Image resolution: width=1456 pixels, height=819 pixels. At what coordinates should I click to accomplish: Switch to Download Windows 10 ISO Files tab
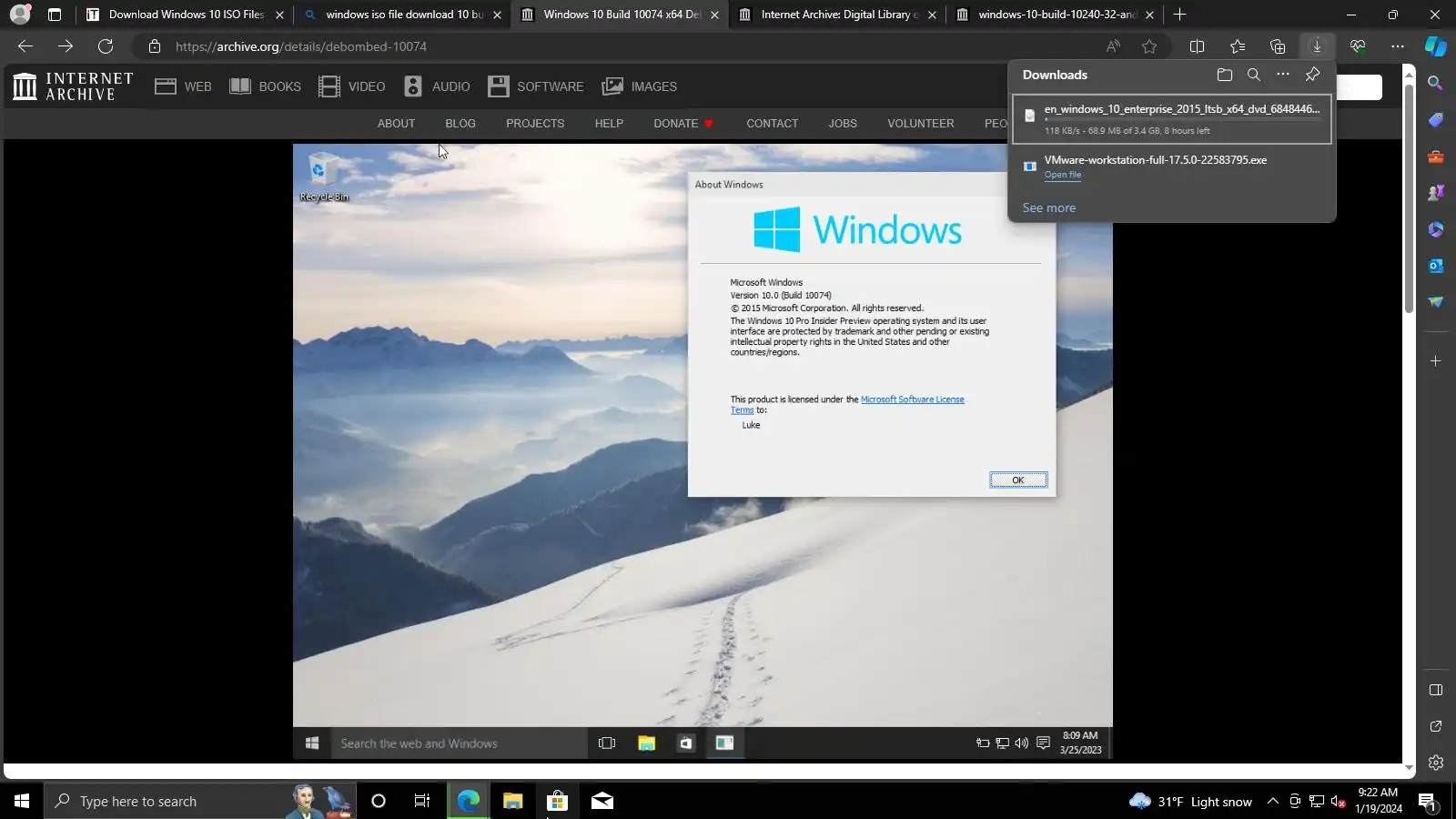186,15
